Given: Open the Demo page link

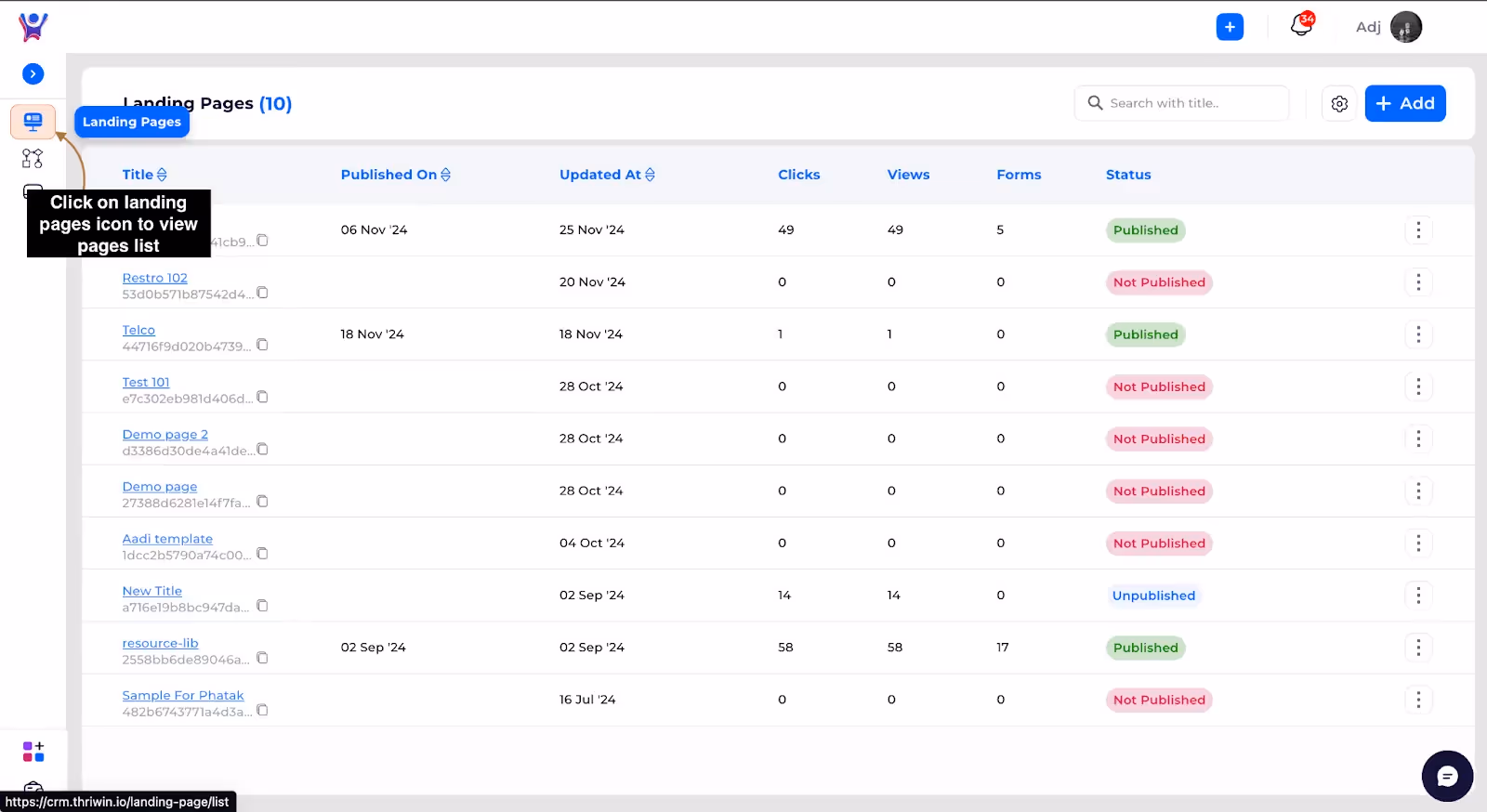Looking at the screenshot, I should [x=159, y=486].
